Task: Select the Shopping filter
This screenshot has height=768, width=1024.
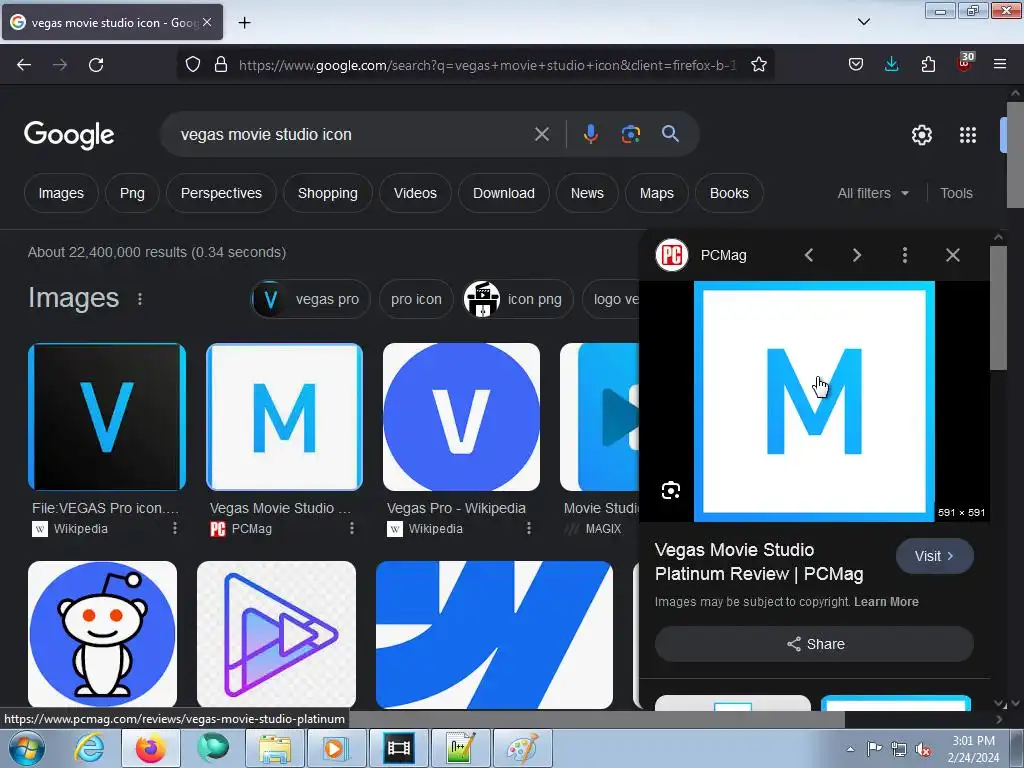Action: (x=328, y=193)
